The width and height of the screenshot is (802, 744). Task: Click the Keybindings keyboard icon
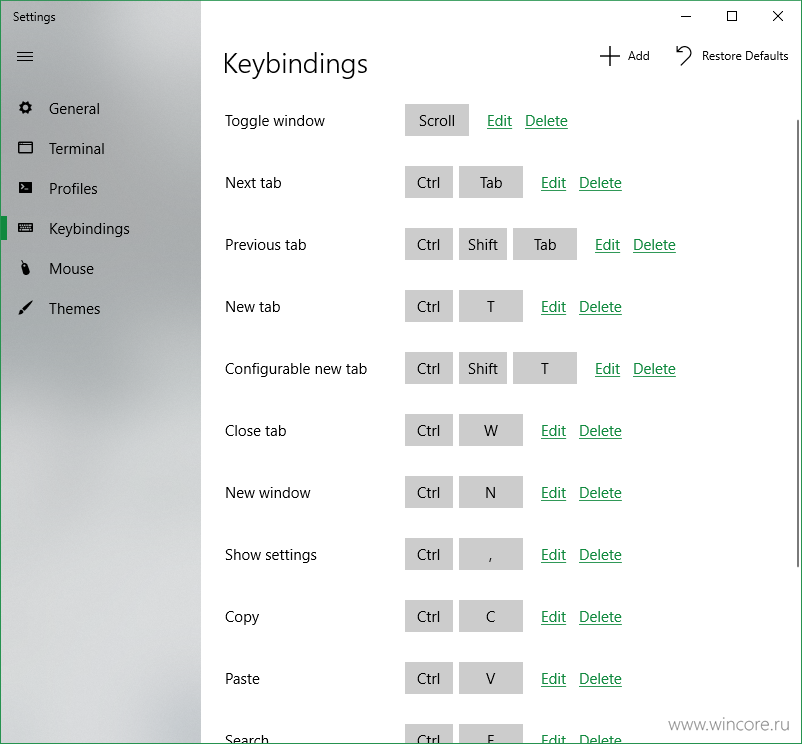coord(25,228)
